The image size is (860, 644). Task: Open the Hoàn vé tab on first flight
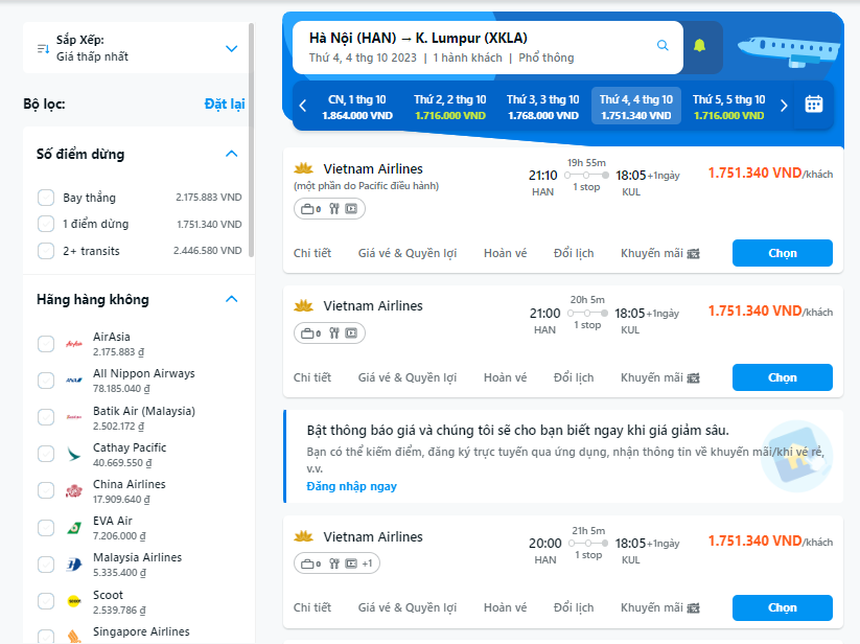(505, 253)
